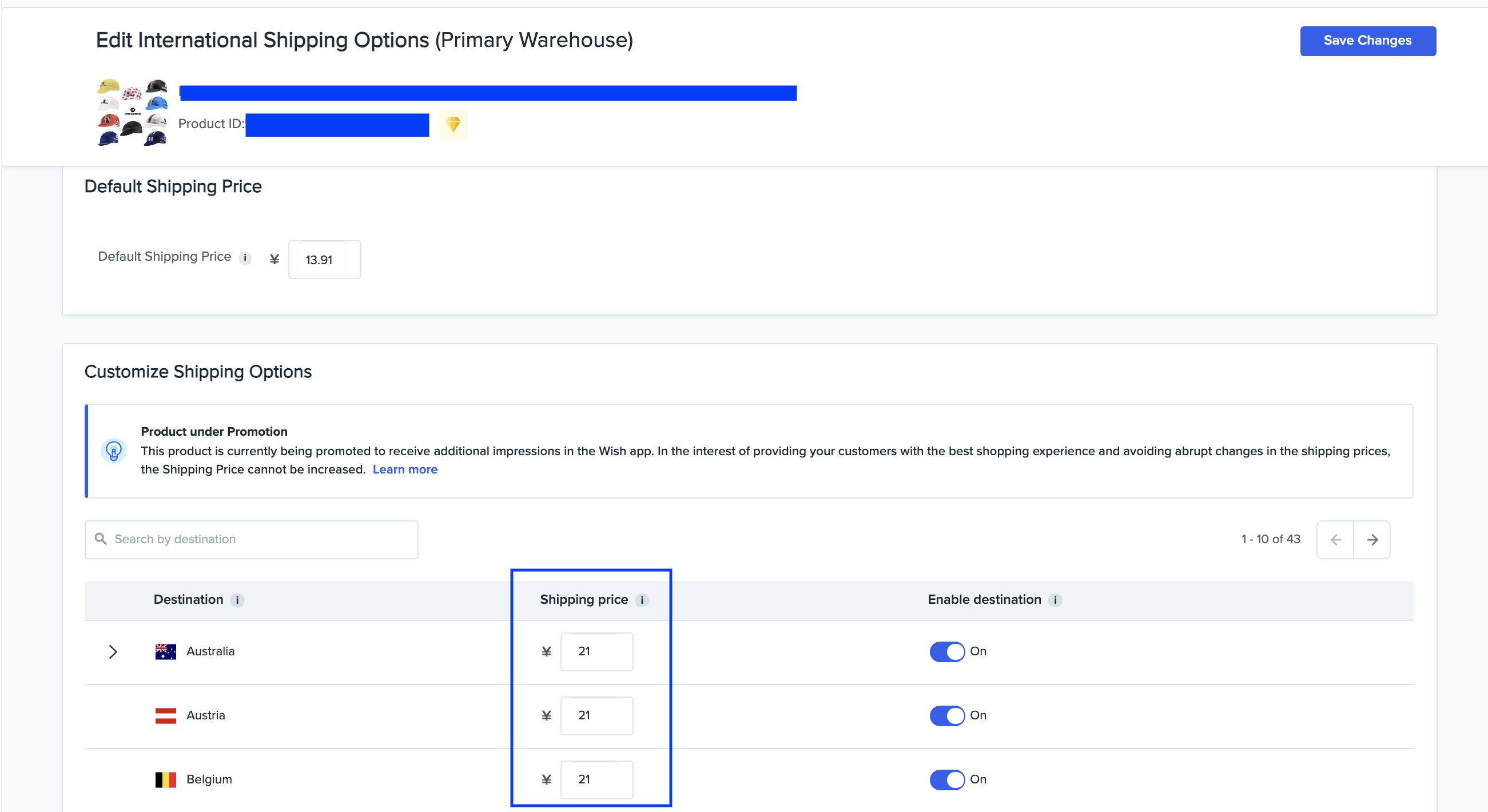The image size is (1488, 812).
Task: Click Australia shipping price input
Action: pyautogui.click(x=596, y=651)
